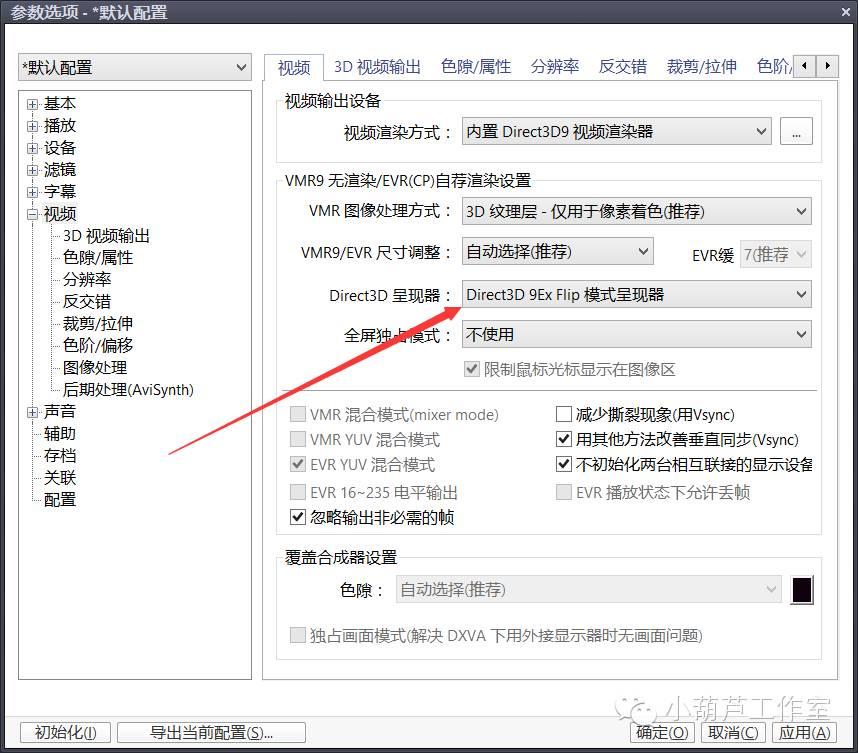Toggle 用其他方法改善垂直同步(Vsync) checkbox

tap(564, 440)
